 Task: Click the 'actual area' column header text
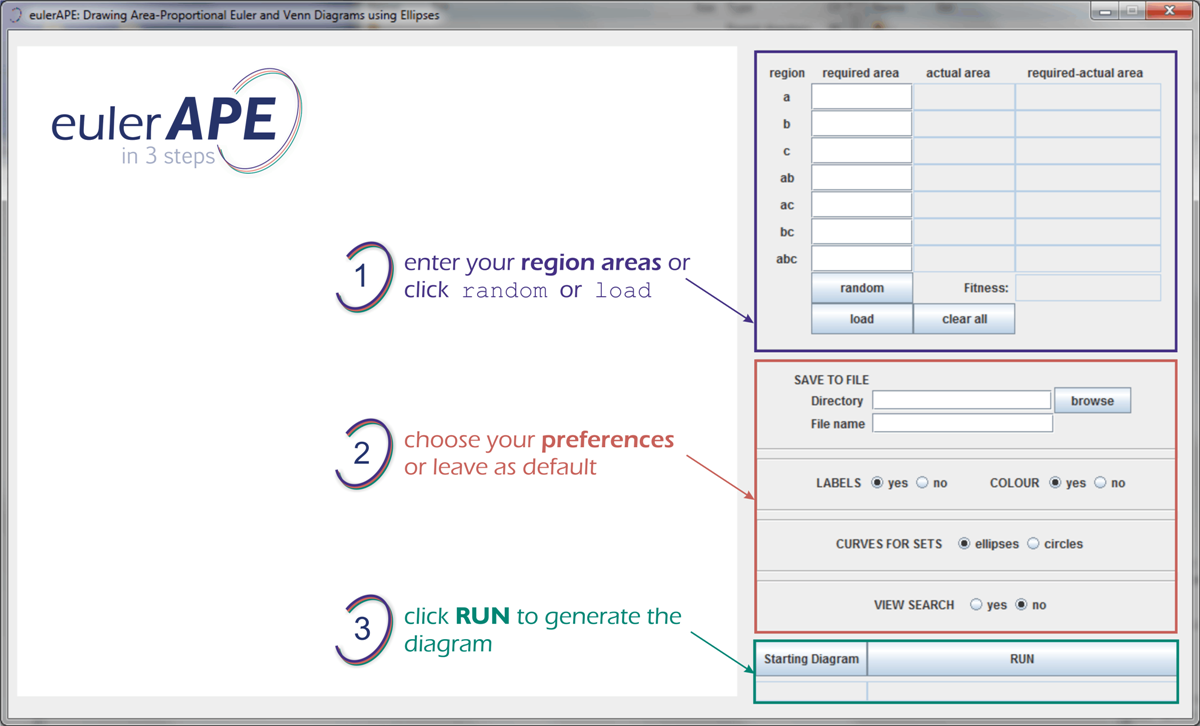(958, 73)
